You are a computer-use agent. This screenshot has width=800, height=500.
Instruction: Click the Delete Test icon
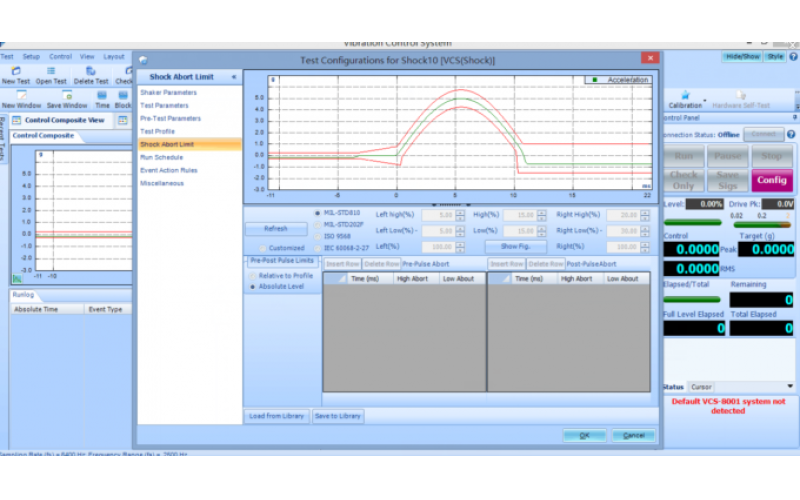(90, 71)
